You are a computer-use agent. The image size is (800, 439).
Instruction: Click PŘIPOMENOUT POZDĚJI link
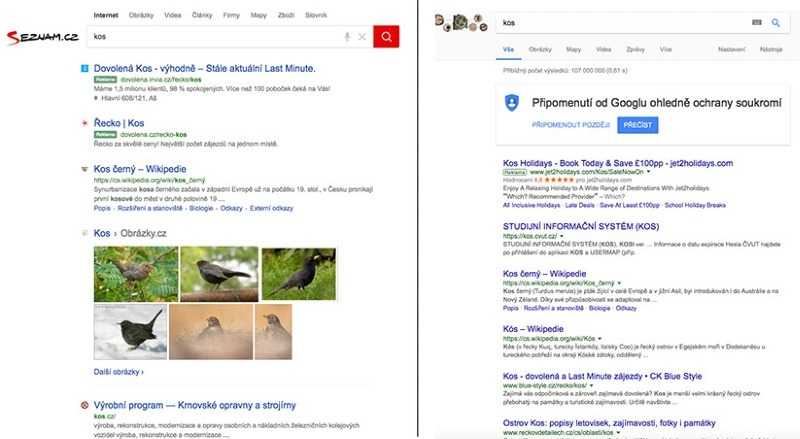570,125
